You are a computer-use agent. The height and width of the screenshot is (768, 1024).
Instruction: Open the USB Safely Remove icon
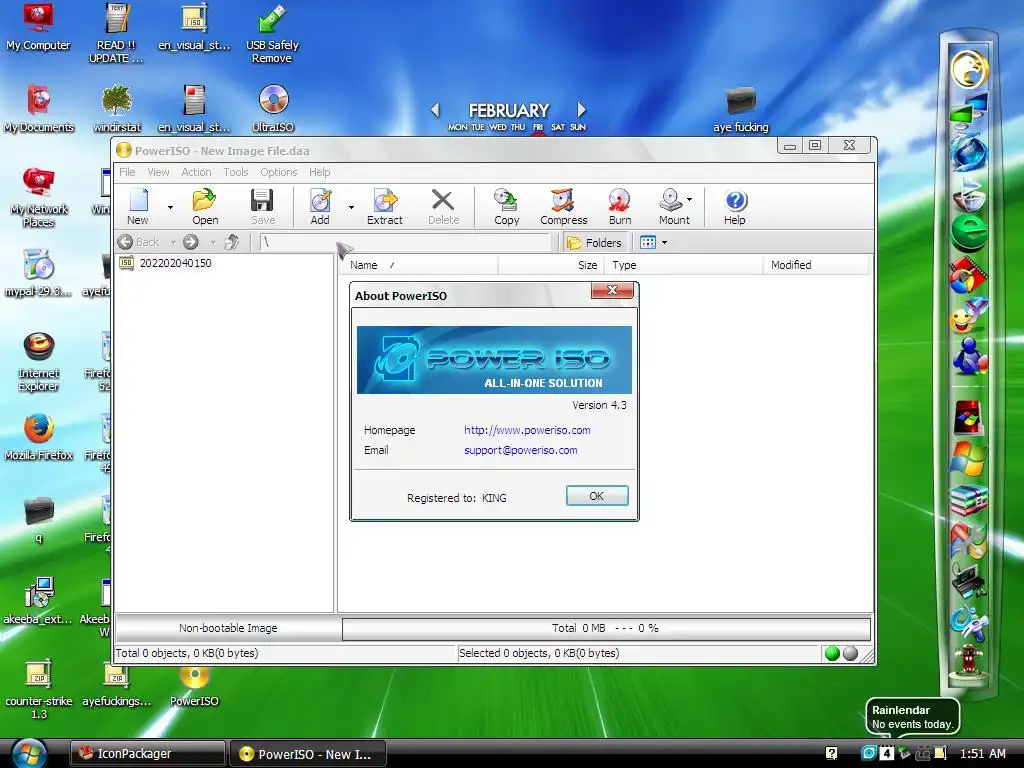pyautogui.click(x=272, y=33)
